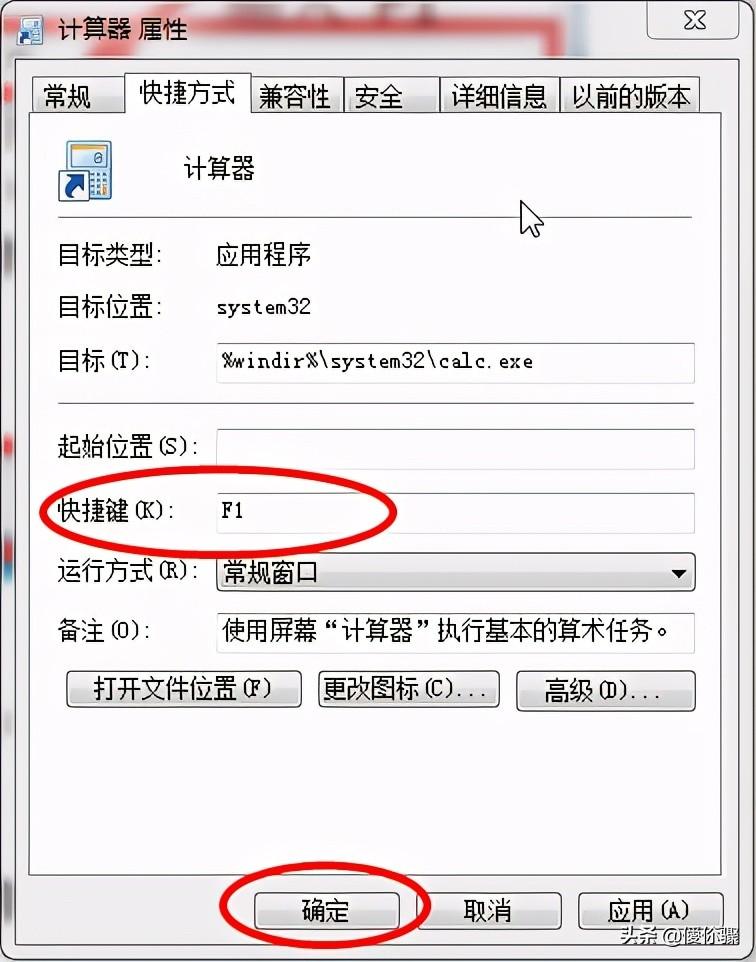756x962 pixels.
Task: Click the large 计算器 shortcut icon
Action: (x=85, y=171)
